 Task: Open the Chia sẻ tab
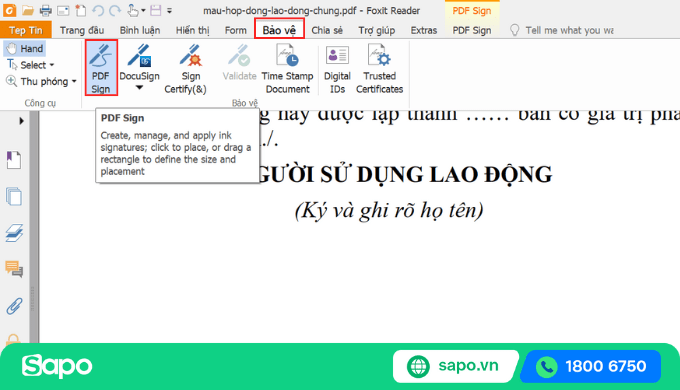pyautogui.click(x=327, y=30)
